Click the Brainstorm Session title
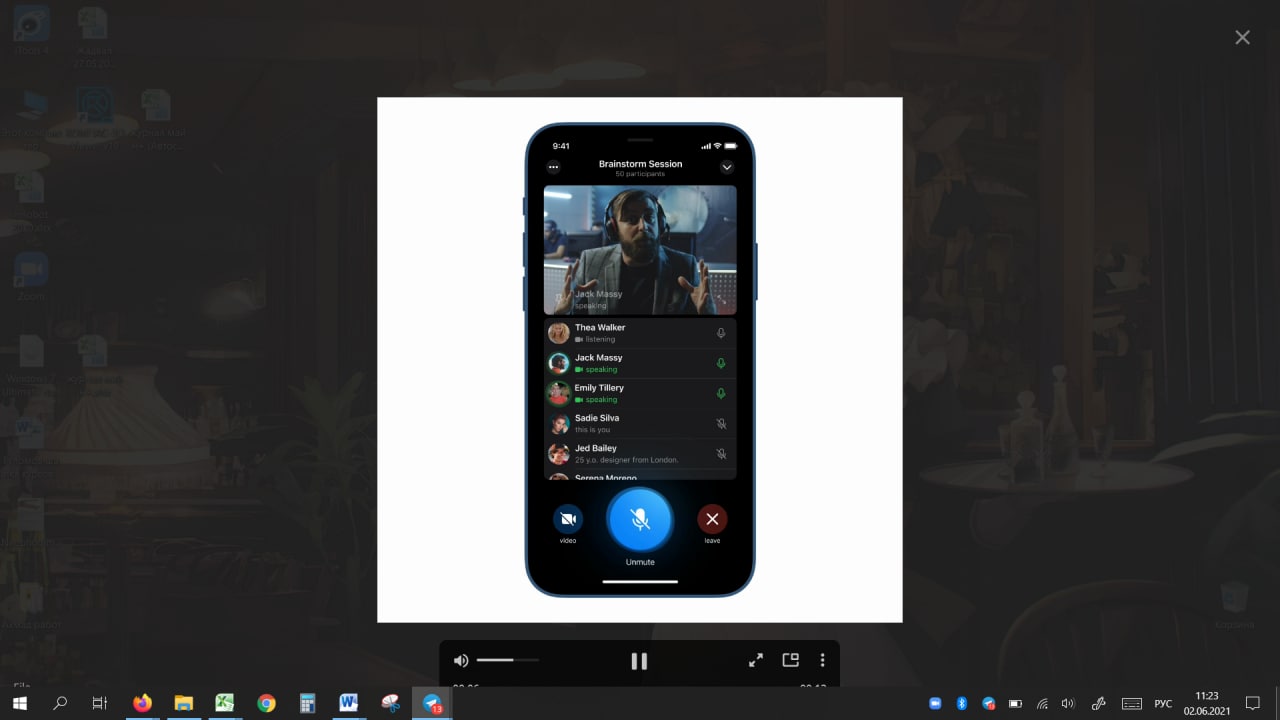The height and width of the screenshot is (720, 1280). click(x=640, y=164)
